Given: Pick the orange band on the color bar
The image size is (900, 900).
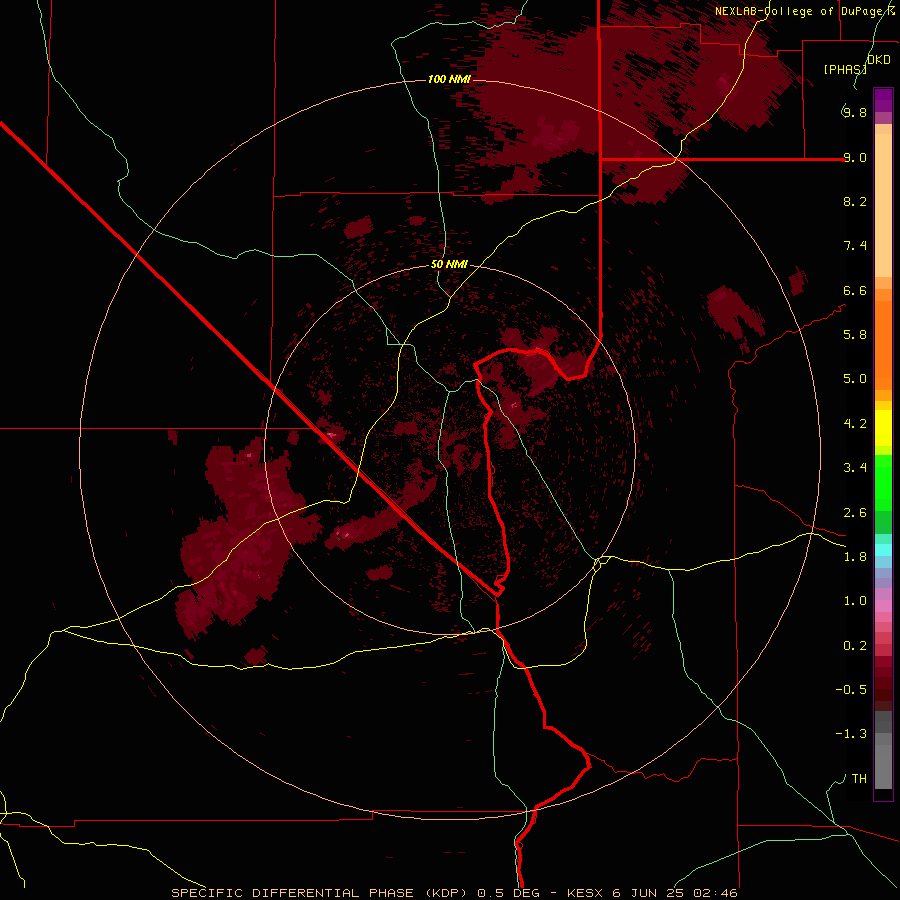Looking at the screenshot, I should tap(883, 345).
